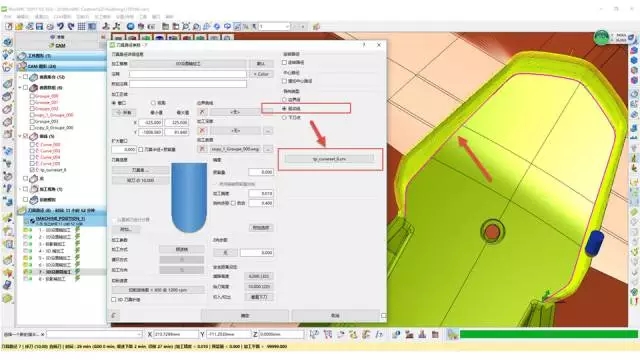
Task: Collapse the curves group in the CAM tree
Action: pyautogui.click(x=20, y=136)
